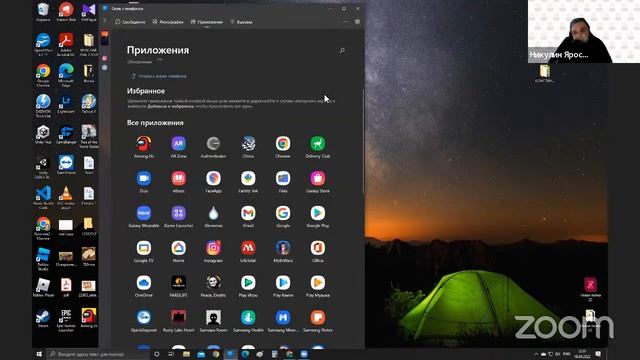
Task: Click the Windows Start button
Action: tap(39, 354)
